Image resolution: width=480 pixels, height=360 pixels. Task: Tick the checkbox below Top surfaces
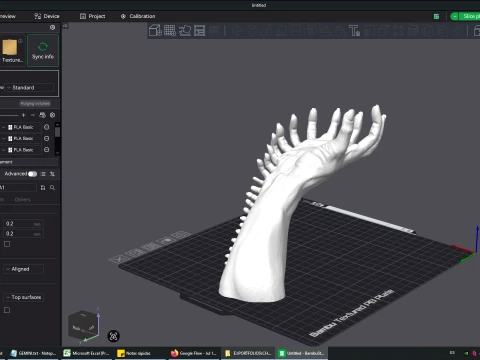7,310
